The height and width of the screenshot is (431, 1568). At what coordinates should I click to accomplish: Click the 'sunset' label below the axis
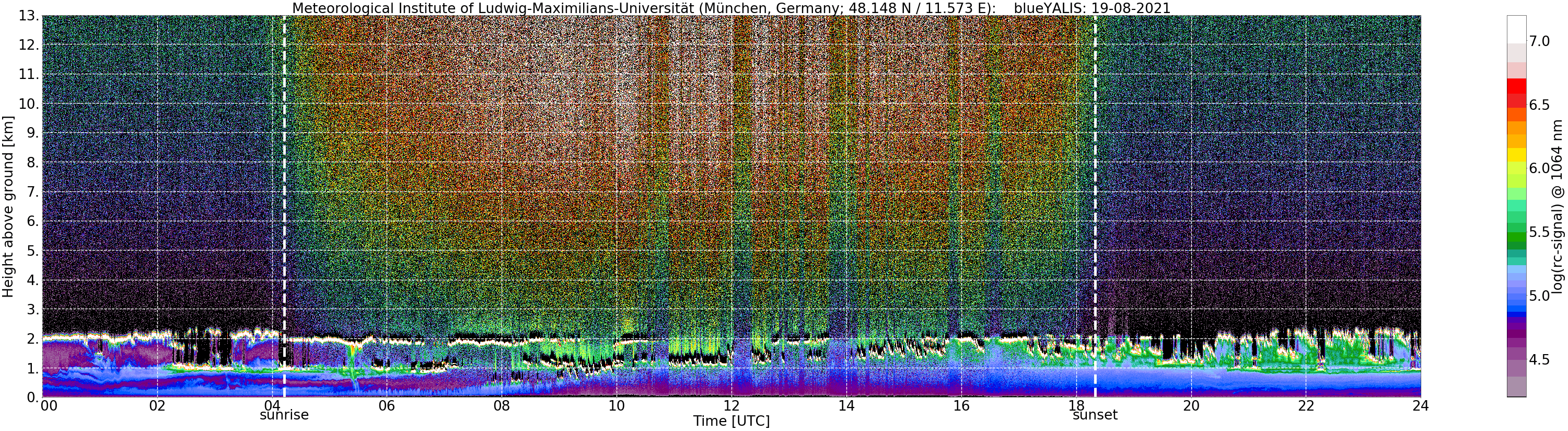tap(1095, 415)
